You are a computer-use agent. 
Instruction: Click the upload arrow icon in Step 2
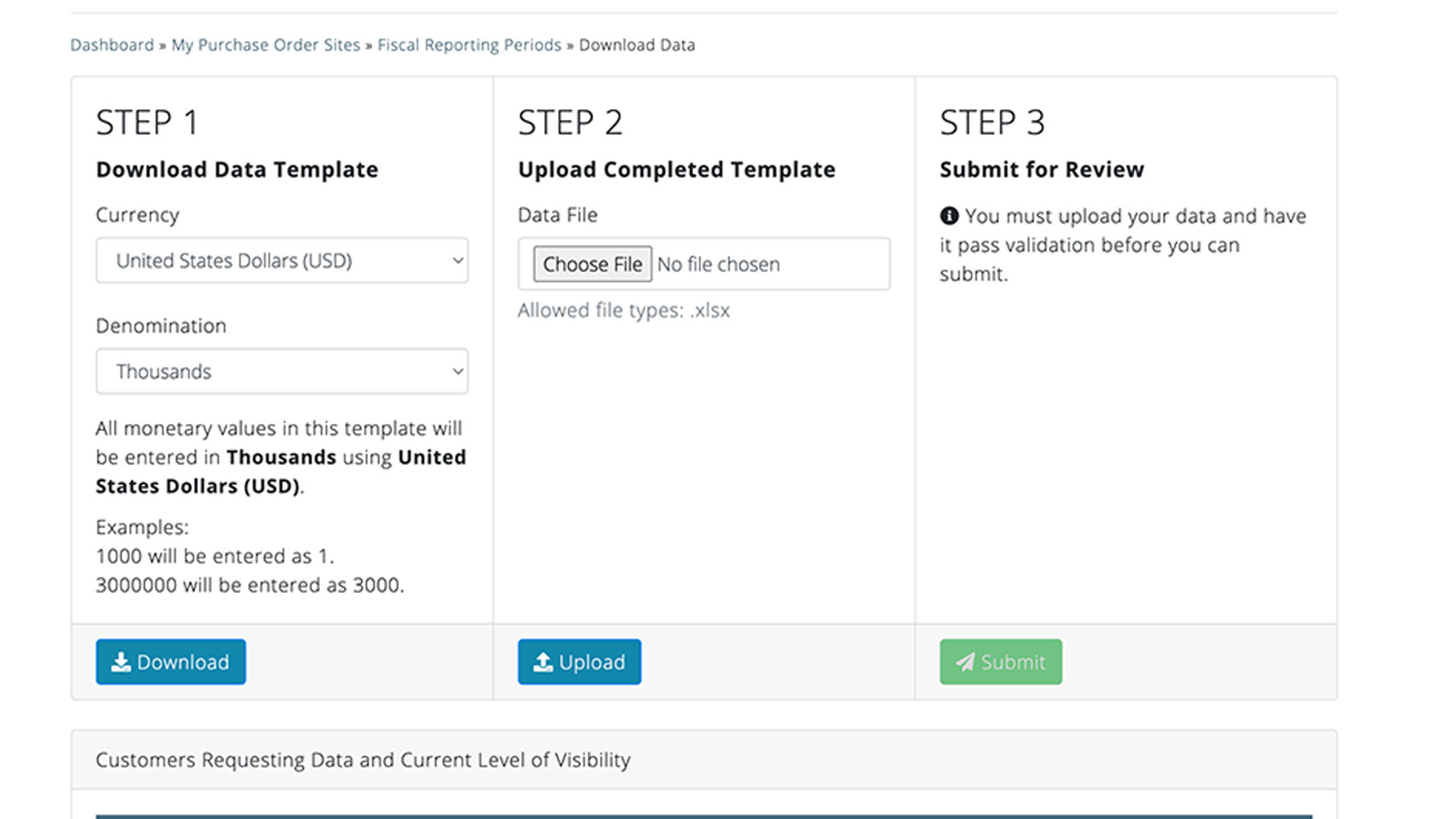point(543,662)
